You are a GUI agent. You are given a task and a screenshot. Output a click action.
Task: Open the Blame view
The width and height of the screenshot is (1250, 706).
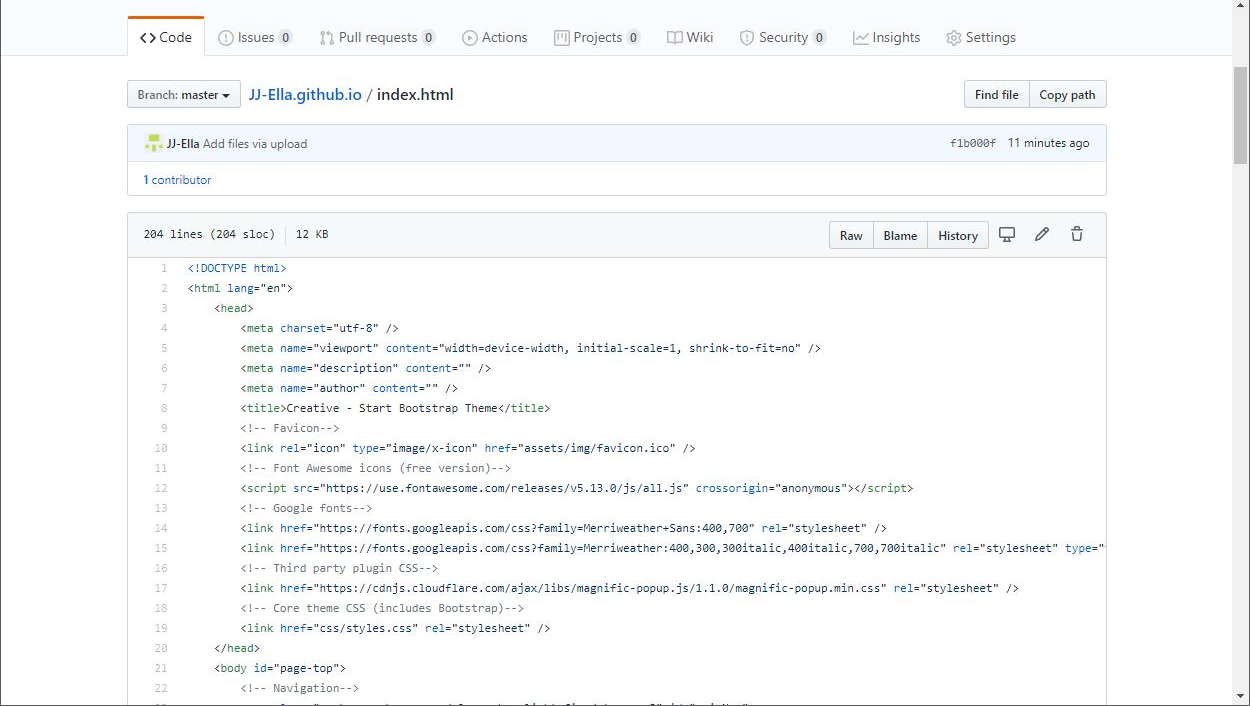[900, 235]
